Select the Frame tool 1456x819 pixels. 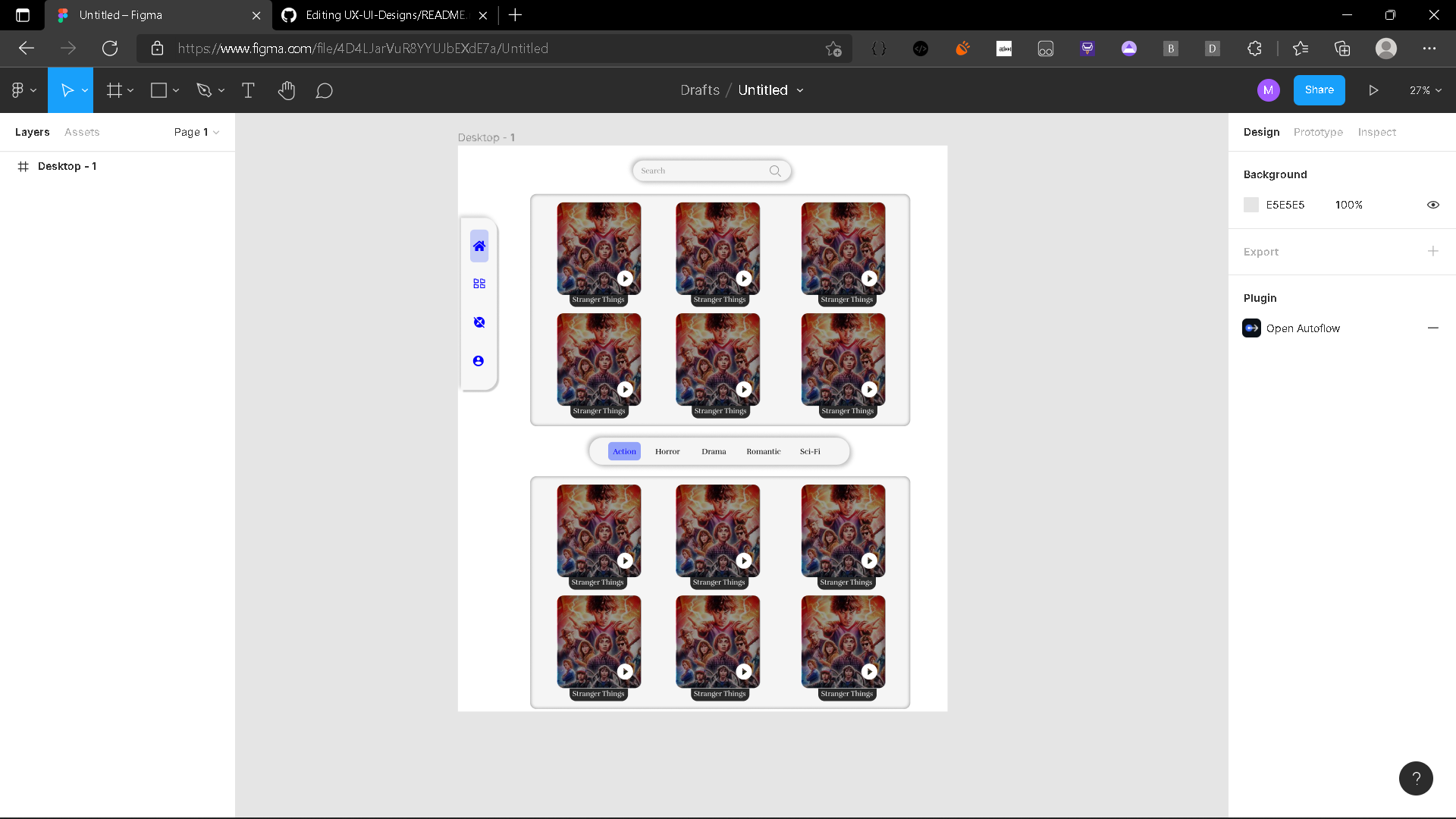[115, 90]
